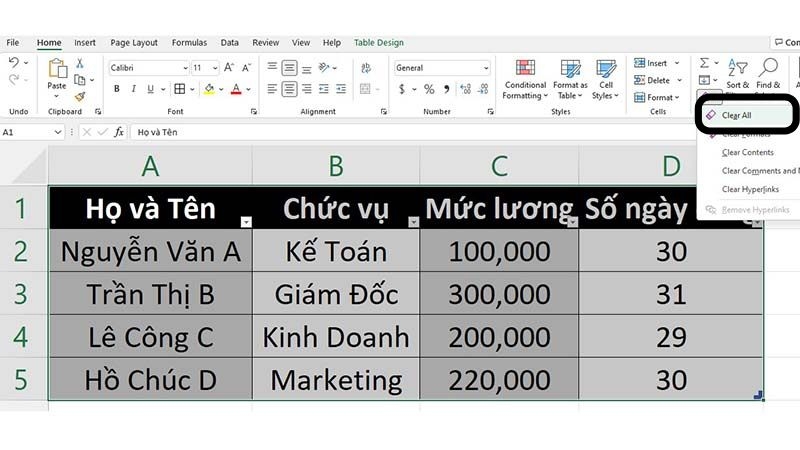This screenshot has width=800, height=450.
Task: Cut selection with the scissors icon
Action: tap(80, 63)
